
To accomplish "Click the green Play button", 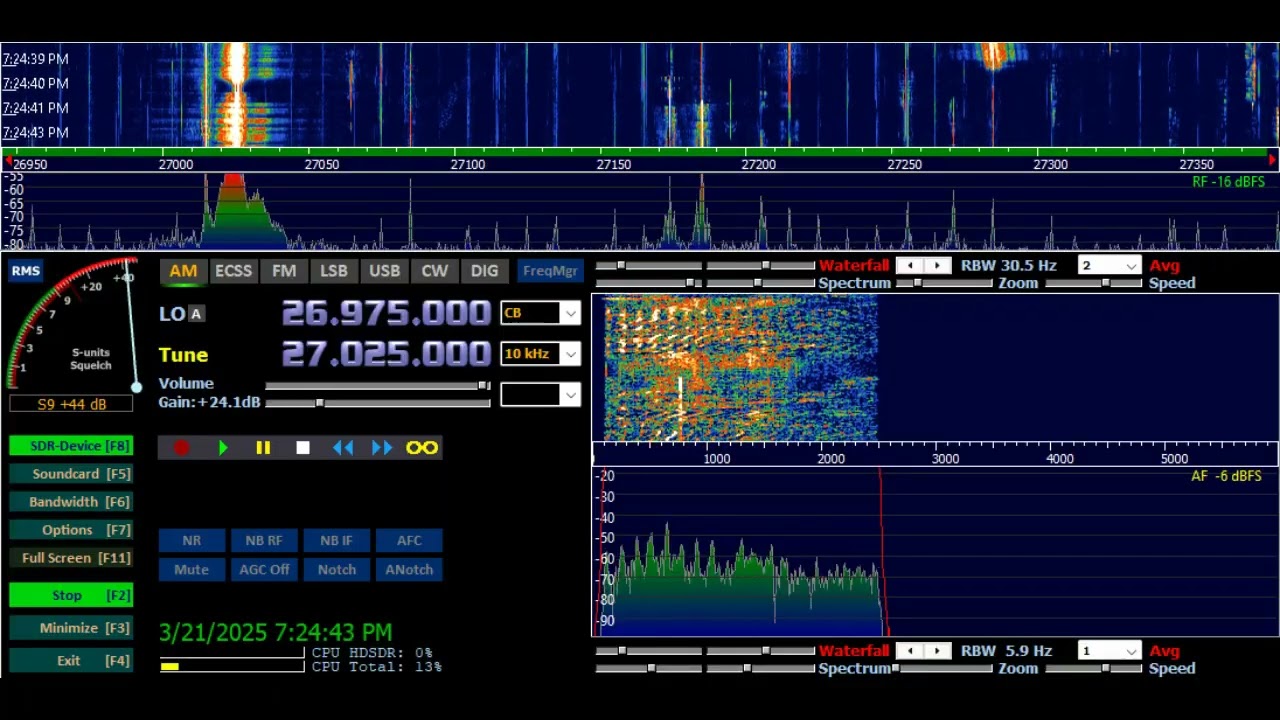I will (223, 448).
